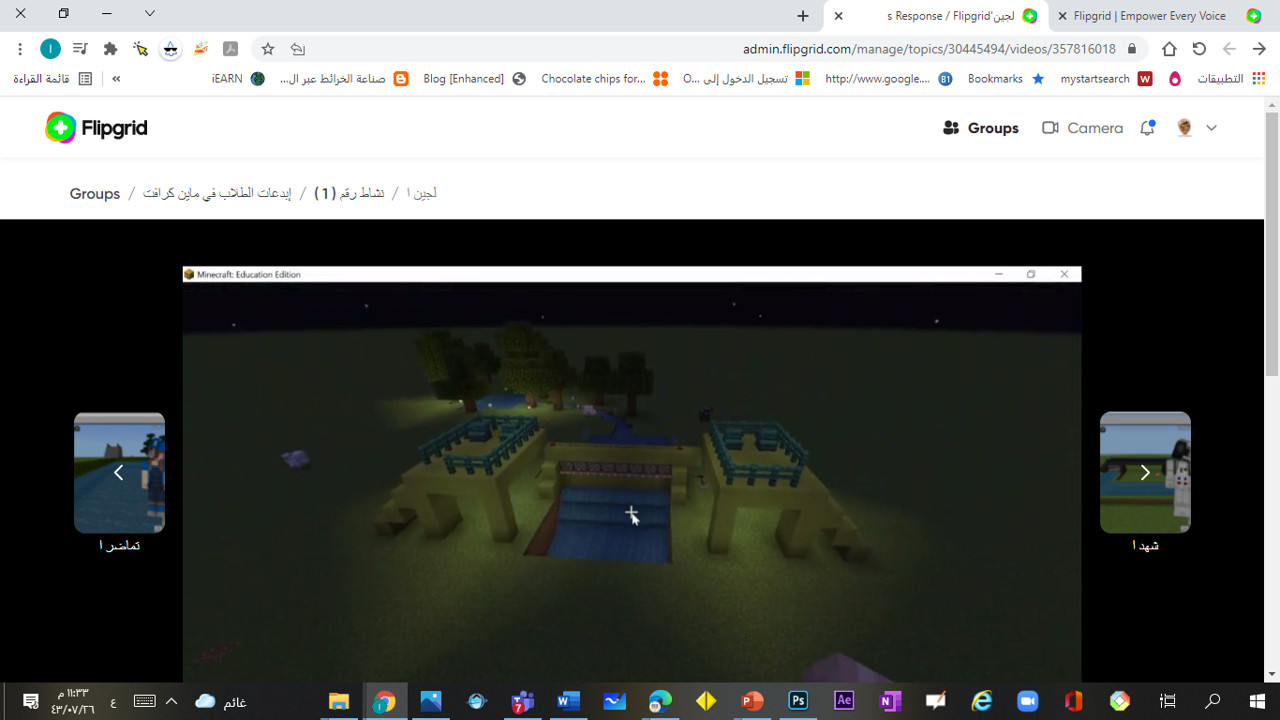The width and height of the screenshot is (1280, 720).
Task: Open a new browser tab
Action: (803, 15)
